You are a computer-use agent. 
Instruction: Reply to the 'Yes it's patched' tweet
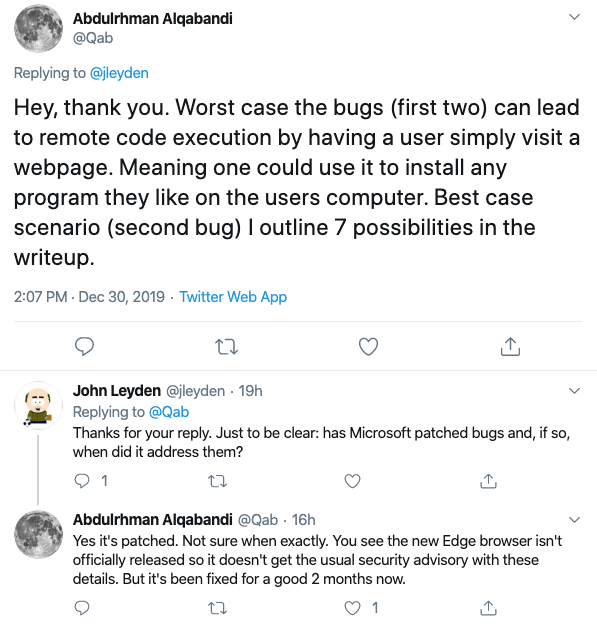click(82, 608)
